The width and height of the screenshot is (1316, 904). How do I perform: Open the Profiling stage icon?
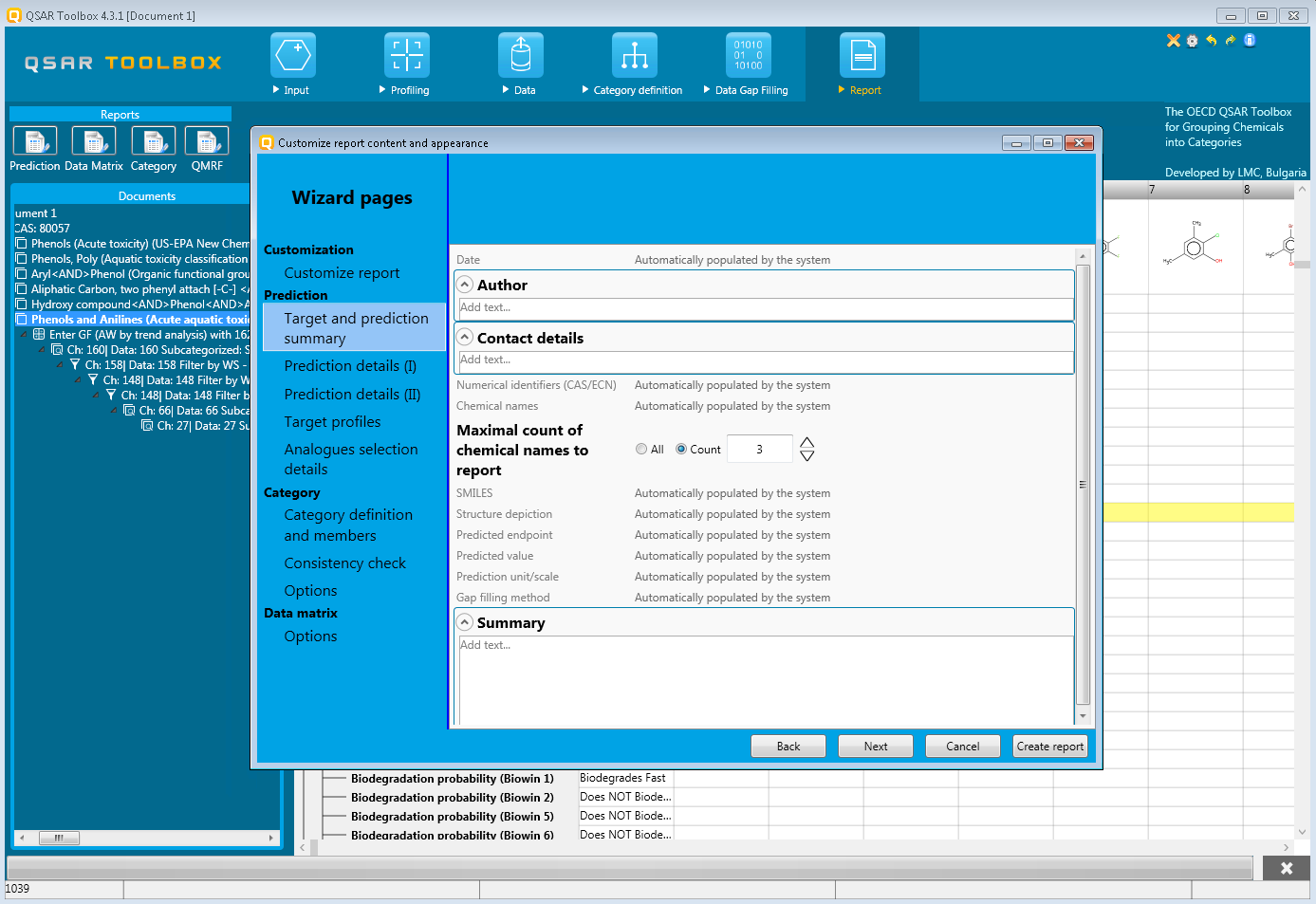coord(407,56)
